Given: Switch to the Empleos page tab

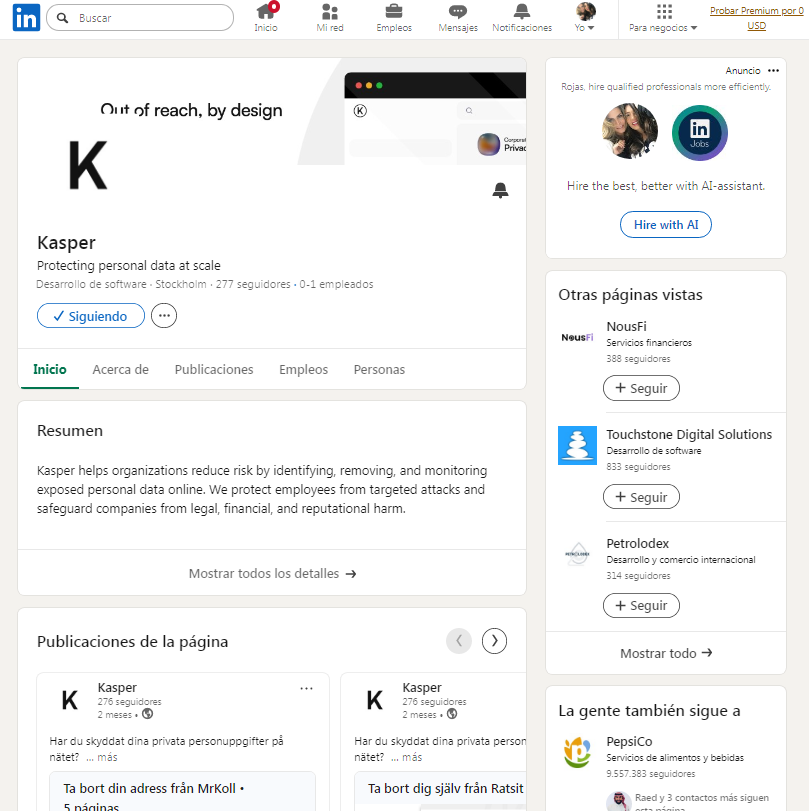Looking at the screenshot, I should pos(304,369).
